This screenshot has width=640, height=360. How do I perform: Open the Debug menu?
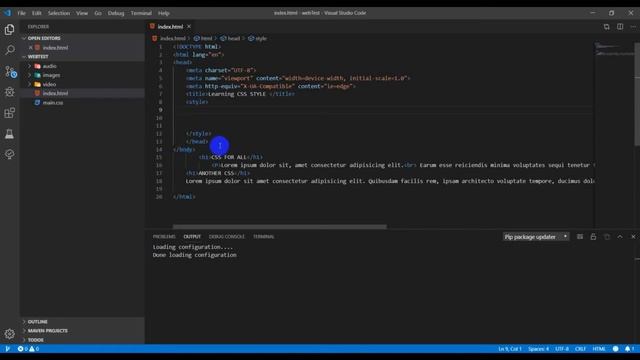pyautogui.click(x=116, y=13)
